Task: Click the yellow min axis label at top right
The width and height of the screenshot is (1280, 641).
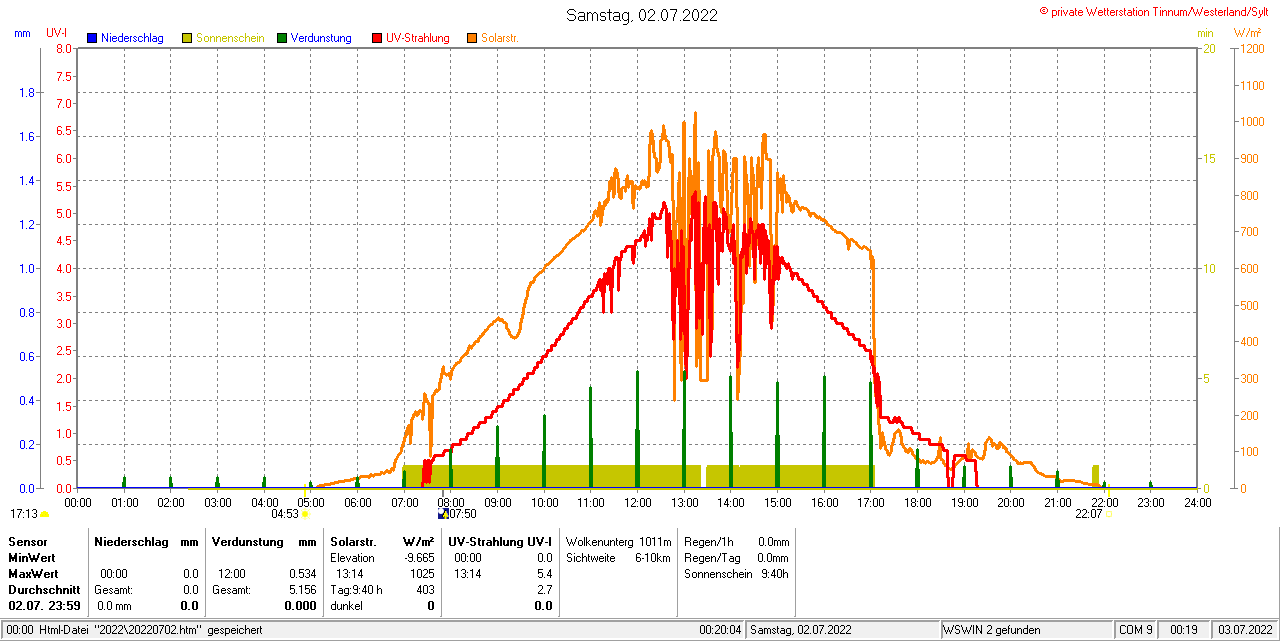Action: (x=1205, y=33)
